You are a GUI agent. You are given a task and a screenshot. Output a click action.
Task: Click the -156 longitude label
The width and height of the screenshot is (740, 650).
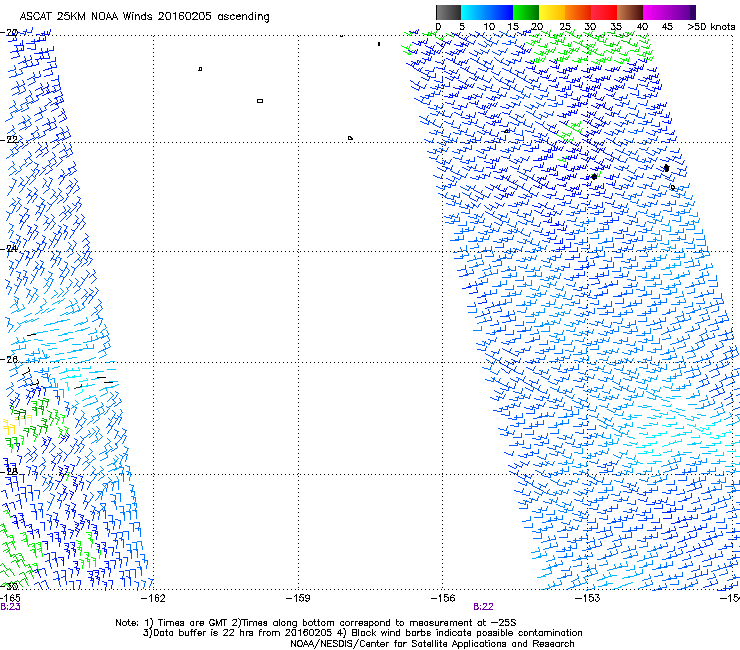pyautogui.click(x=443, y=598)
